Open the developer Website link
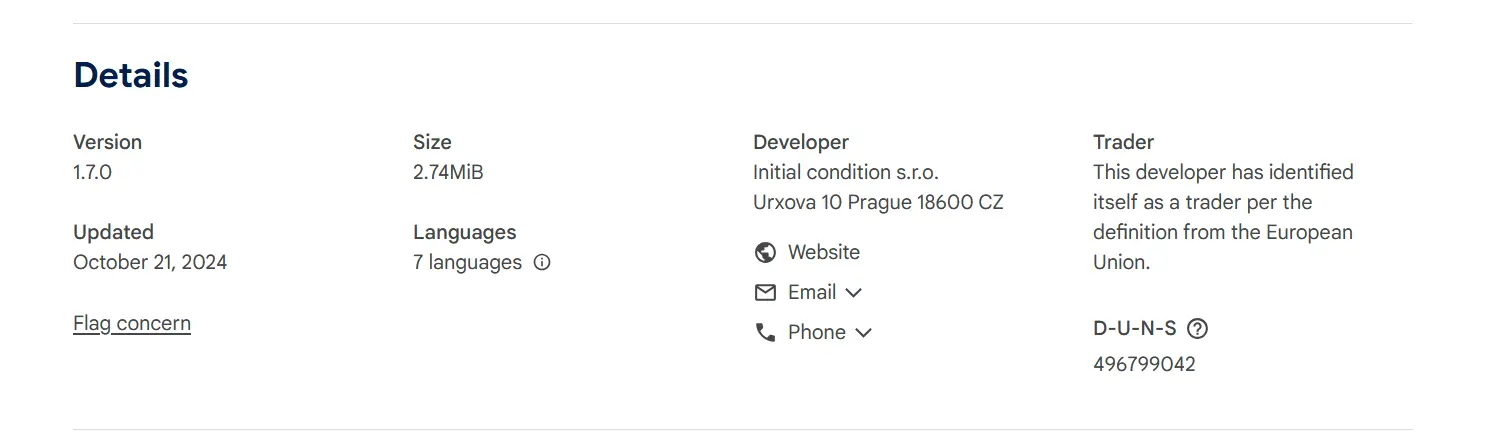The height and width of the screenshot is (436, 1488). tap(823, 252)
